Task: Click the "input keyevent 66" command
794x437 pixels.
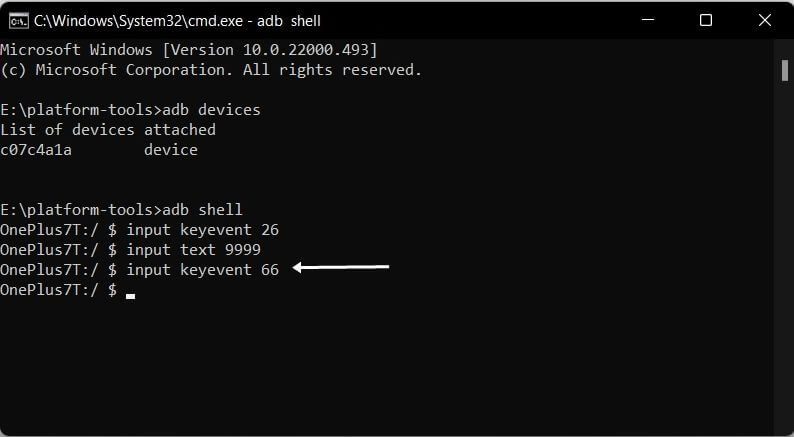Action: (203, 269)
